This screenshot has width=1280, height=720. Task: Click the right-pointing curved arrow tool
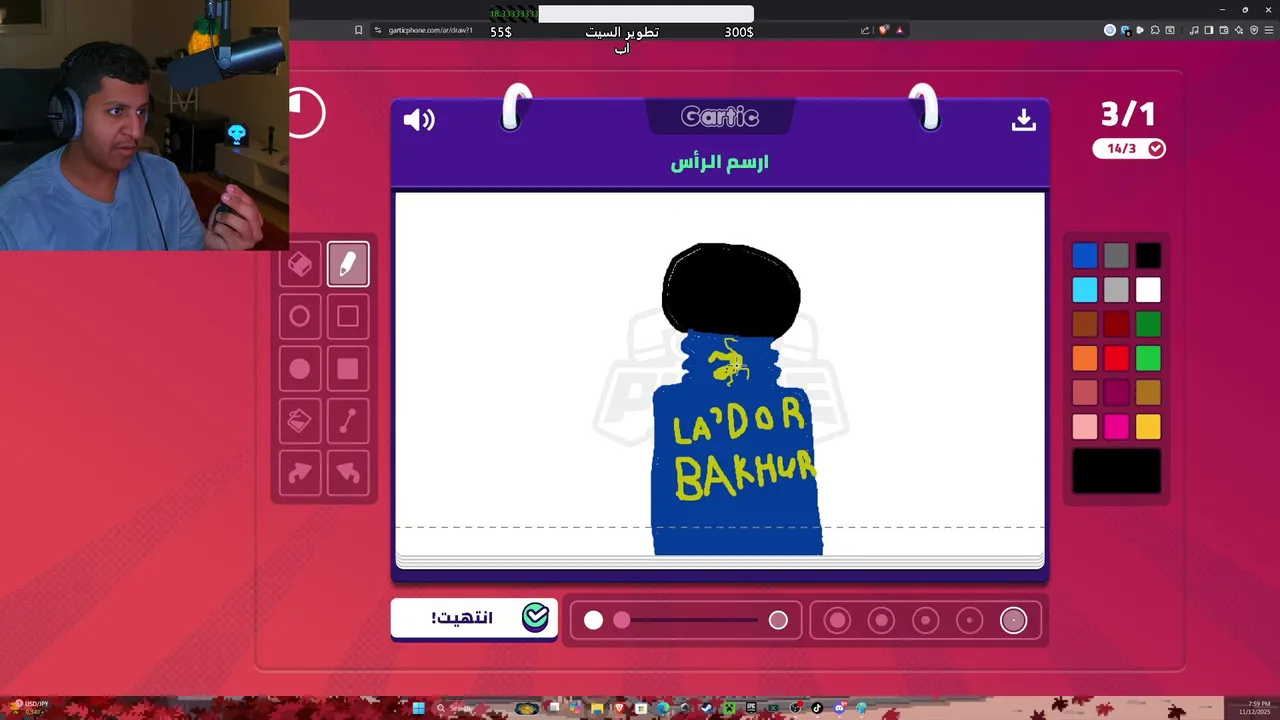(300, 473)
